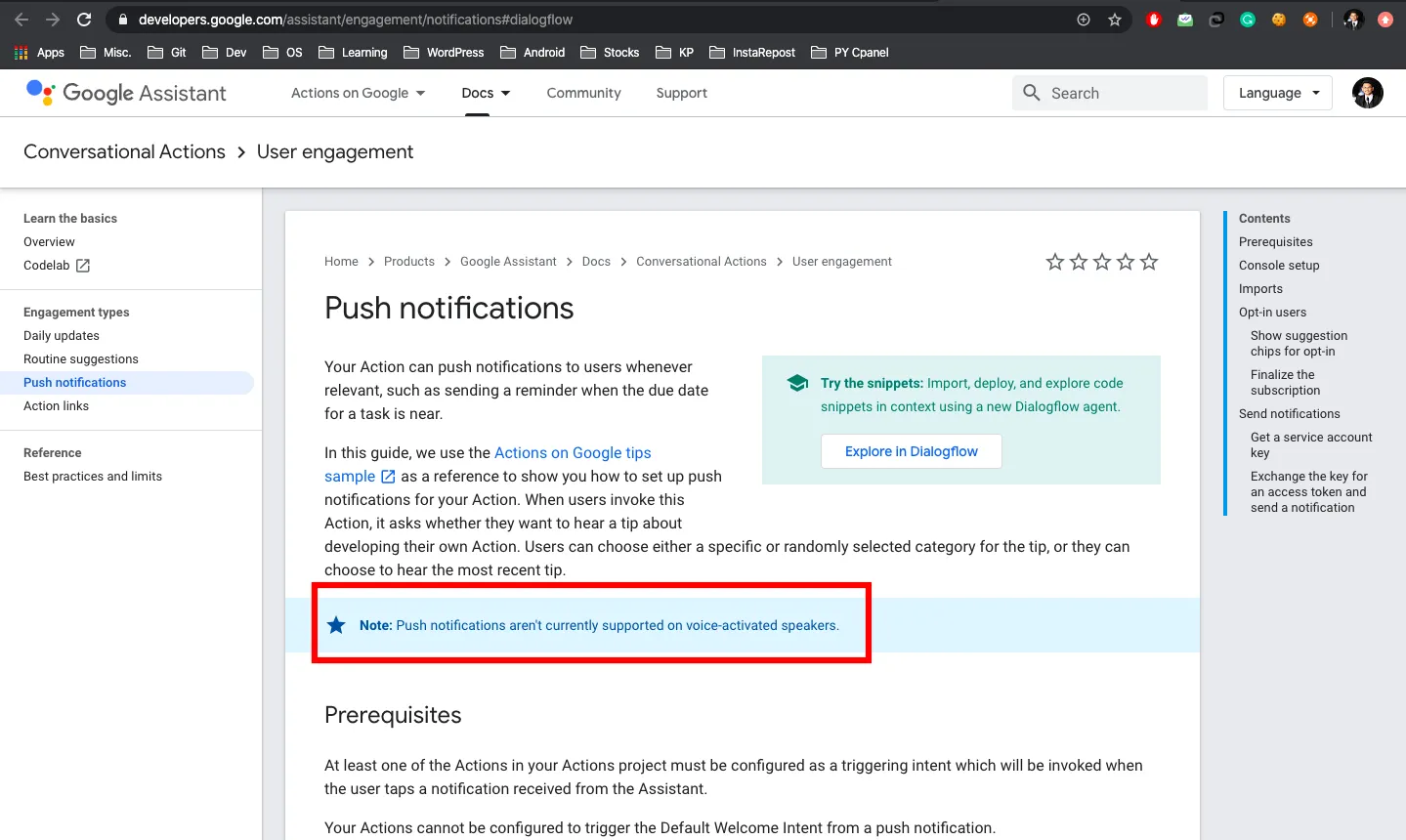
Task: Open the Google account avatar on the page
Action: tap(1368, 93)
